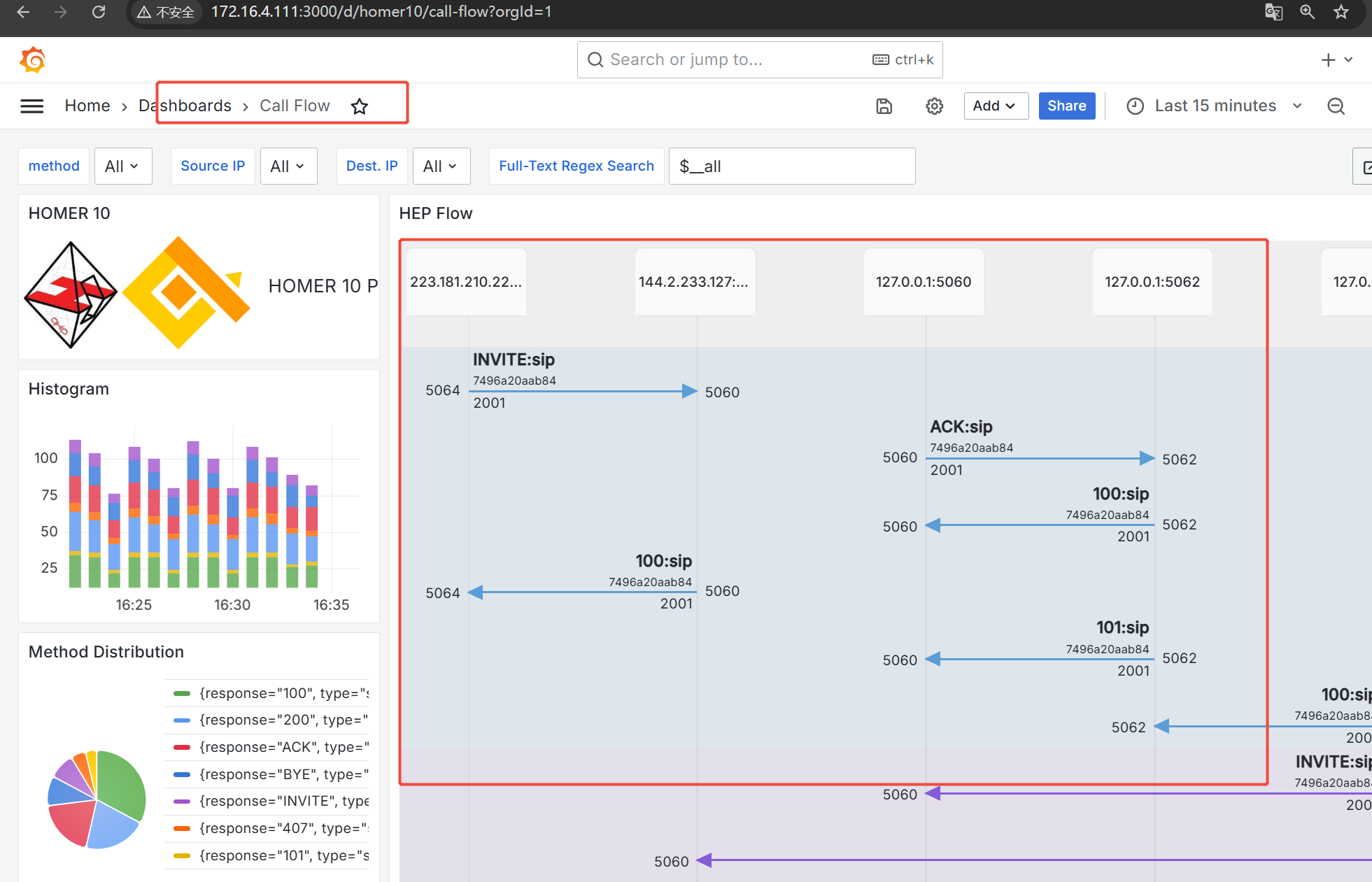Click the HOMER 10 panel title
1372x882 pixels.
(x=69, y=213)
